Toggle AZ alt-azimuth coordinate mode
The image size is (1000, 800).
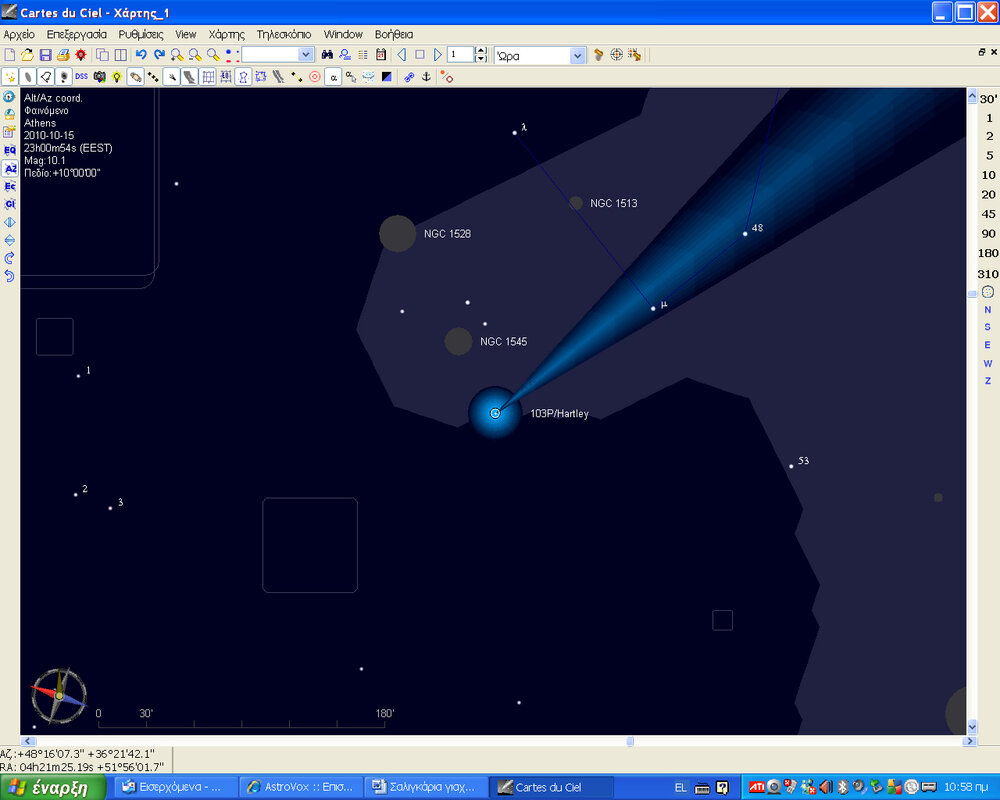coord(10,169)
